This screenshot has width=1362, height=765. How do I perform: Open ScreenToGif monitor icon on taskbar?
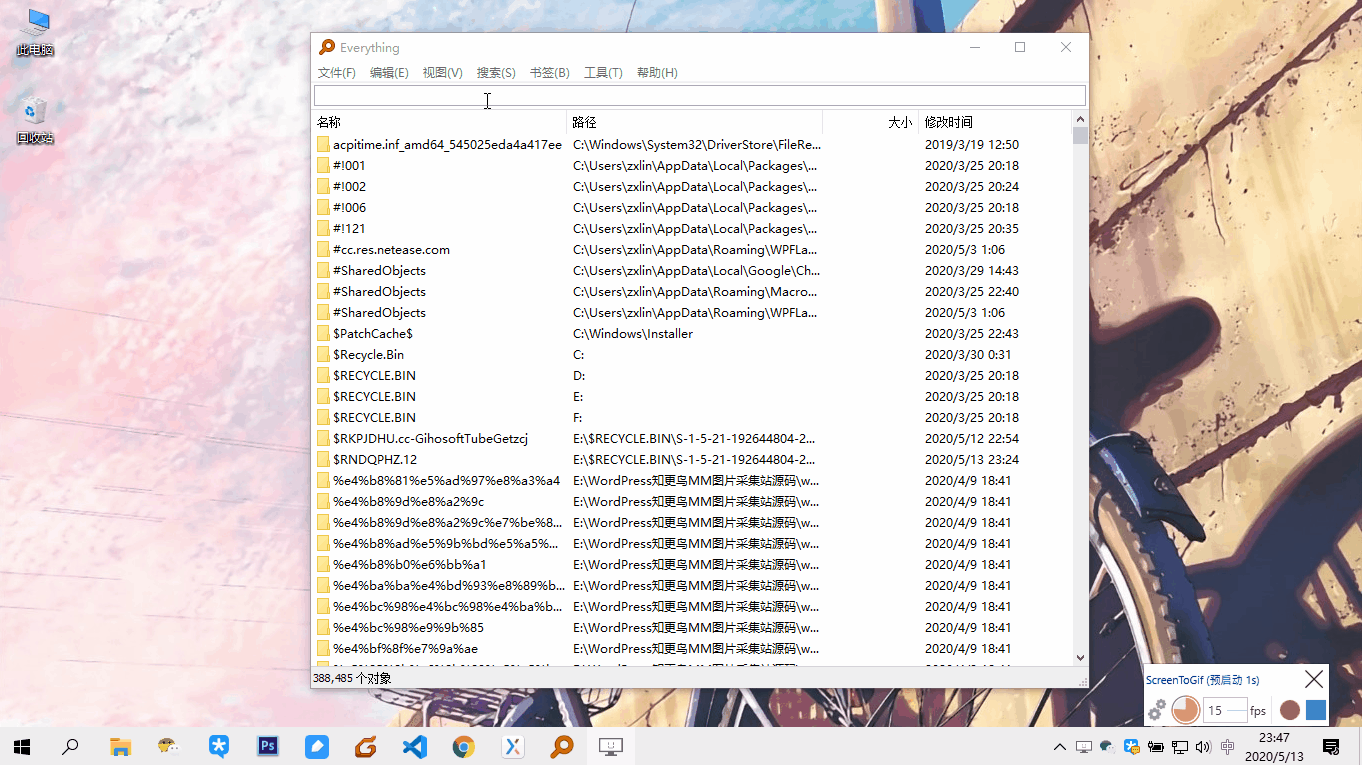pyautogui.click(x=610, y=746)
